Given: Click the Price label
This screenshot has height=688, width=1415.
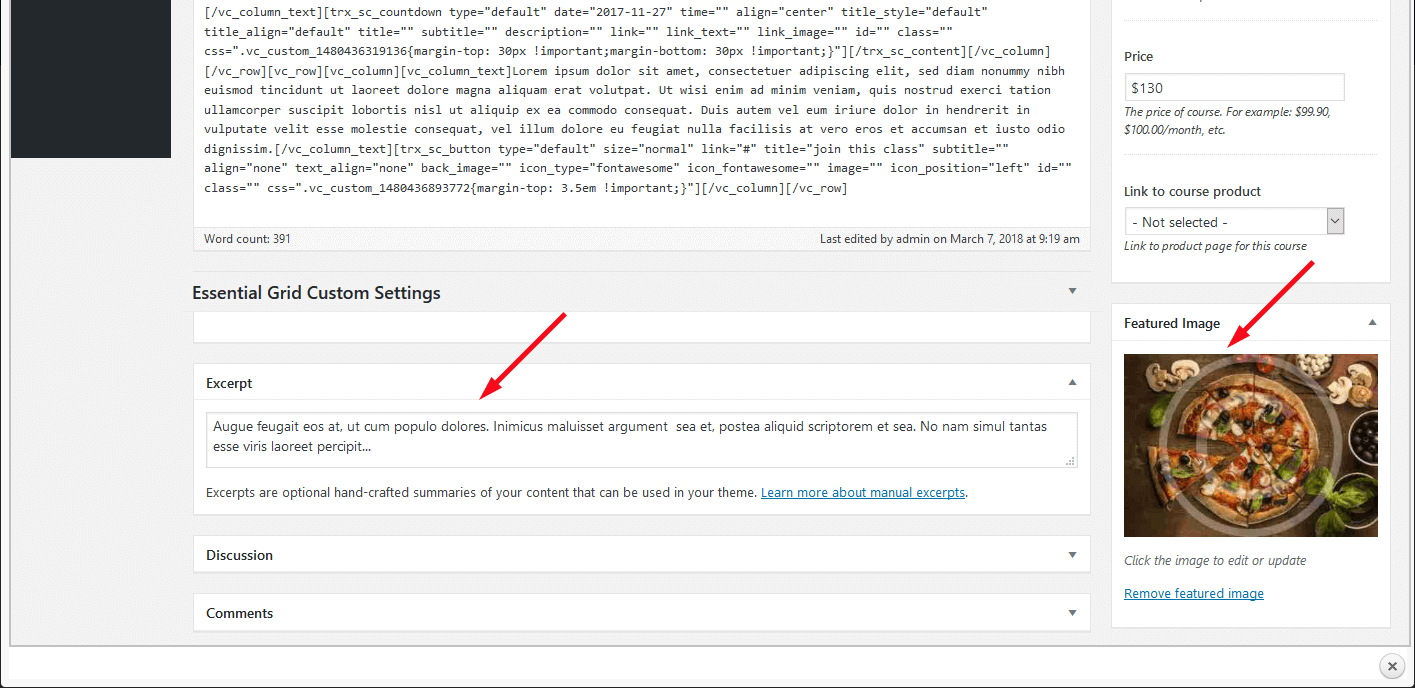Looking at the screenshot, I should pos(1138,56).
